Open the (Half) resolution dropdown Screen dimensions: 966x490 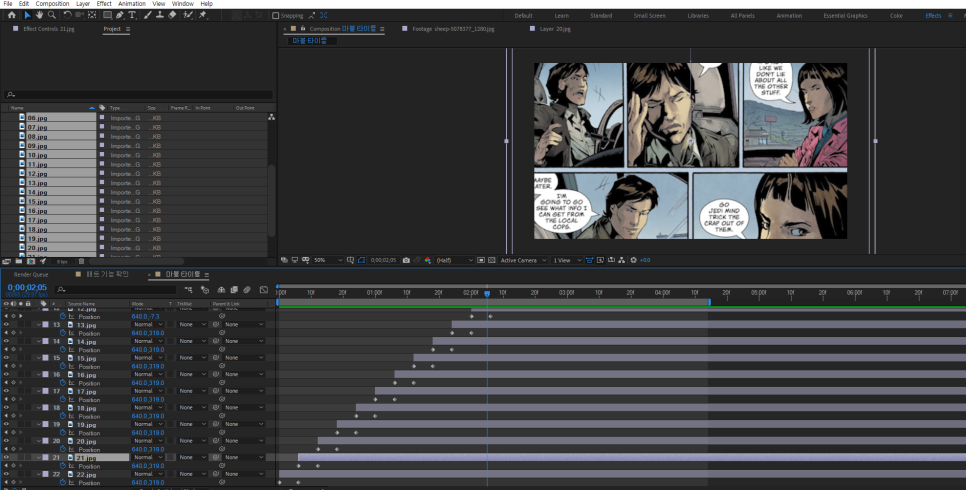coord(455,260)
